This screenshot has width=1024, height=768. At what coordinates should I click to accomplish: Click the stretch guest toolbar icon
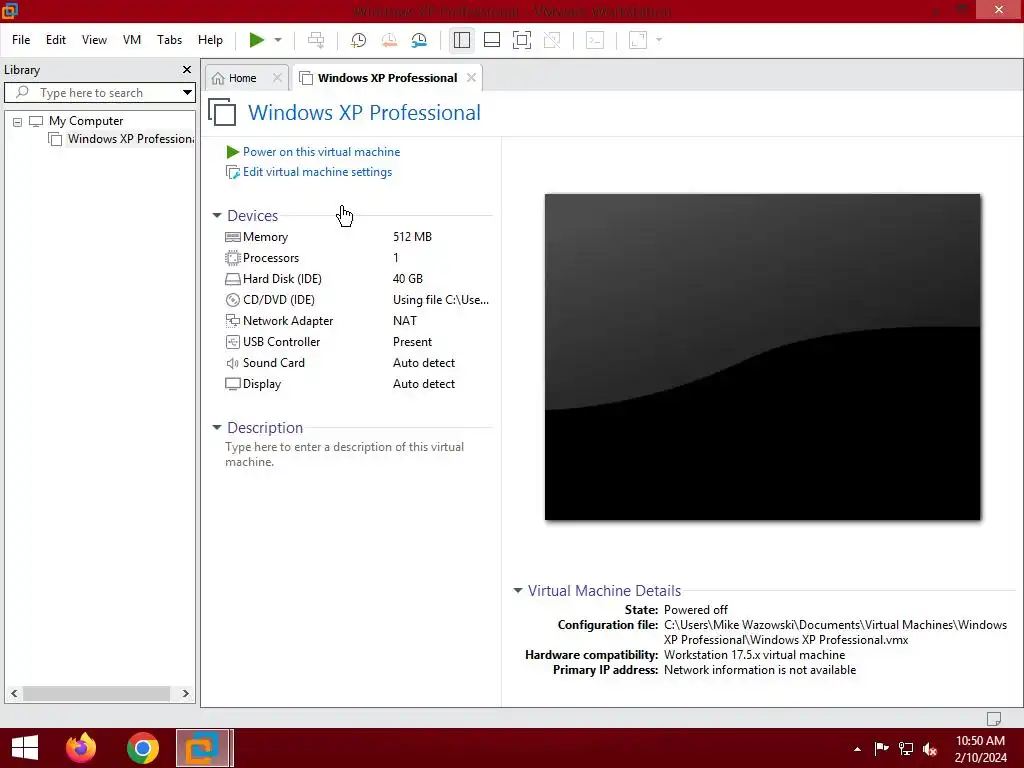pyautogui.click(x=638, y=40)
